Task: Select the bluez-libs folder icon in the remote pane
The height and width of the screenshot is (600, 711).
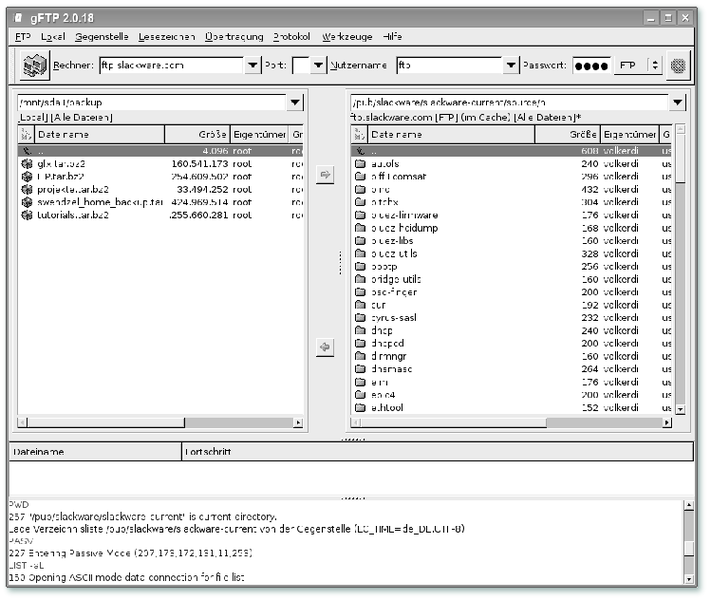Action: (361, 240)
